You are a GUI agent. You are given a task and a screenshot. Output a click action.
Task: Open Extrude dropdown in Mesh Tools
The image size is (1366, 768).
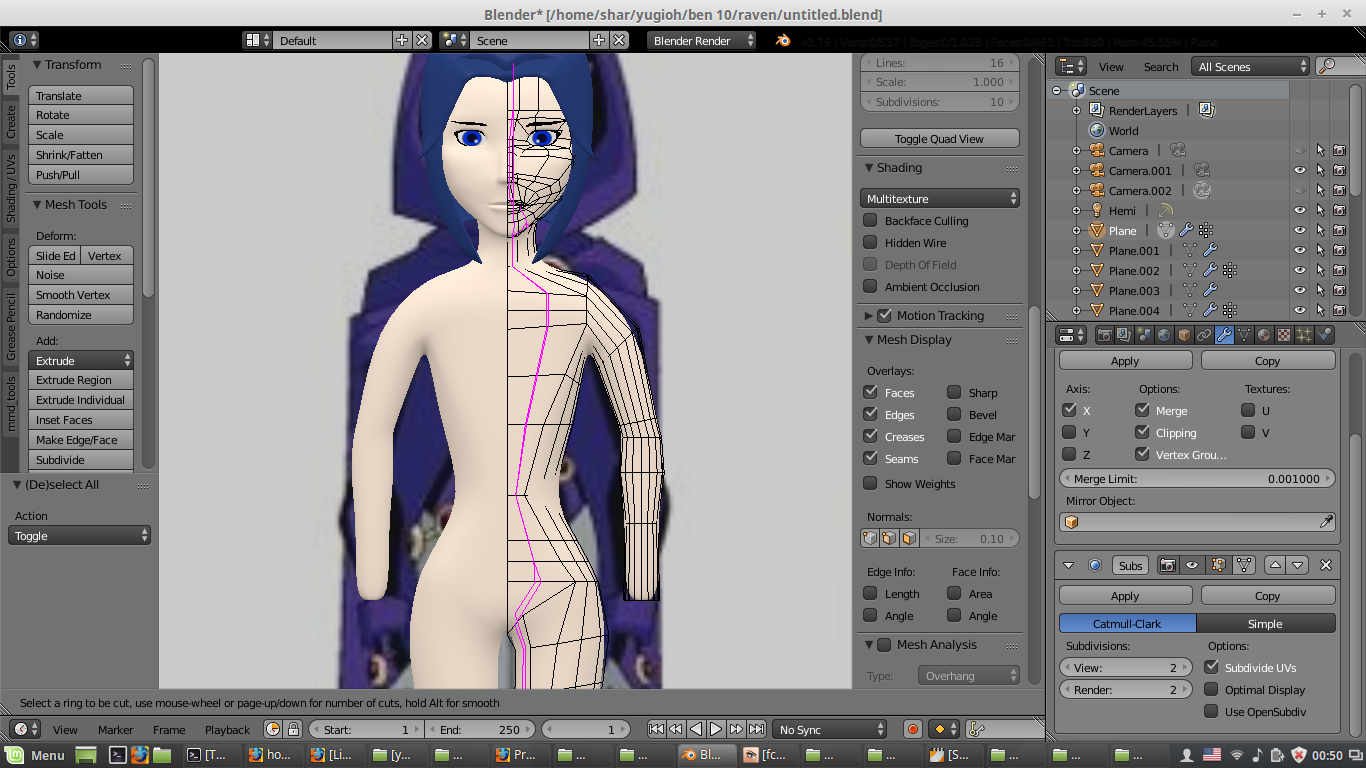point(81,360)
